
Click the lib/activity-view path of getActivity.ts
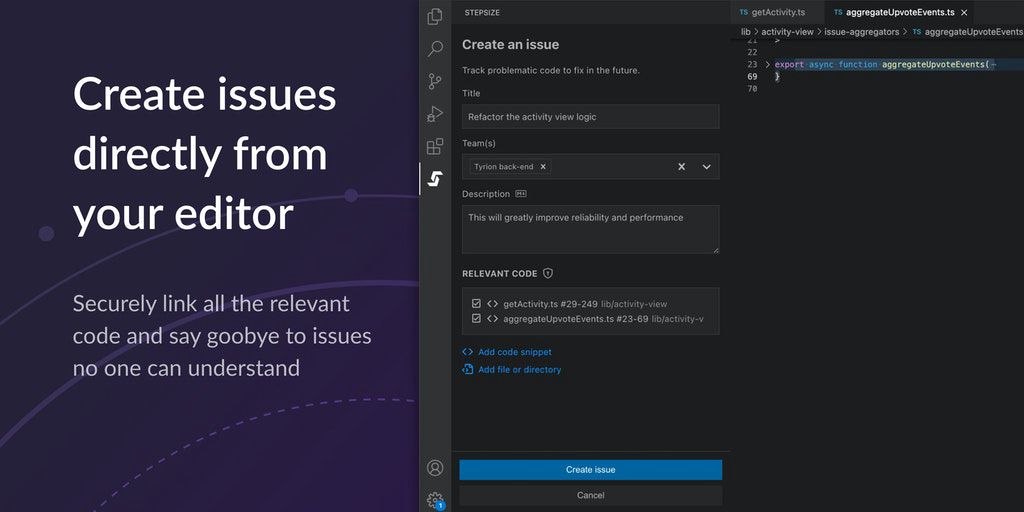tap(634, 304)
